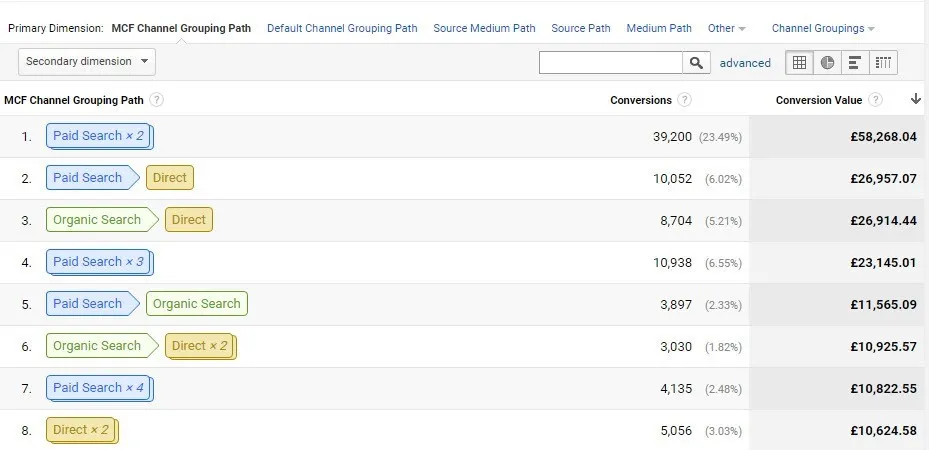Select MCF Channel Grouping Path dimension

click(x=181, y=28)
